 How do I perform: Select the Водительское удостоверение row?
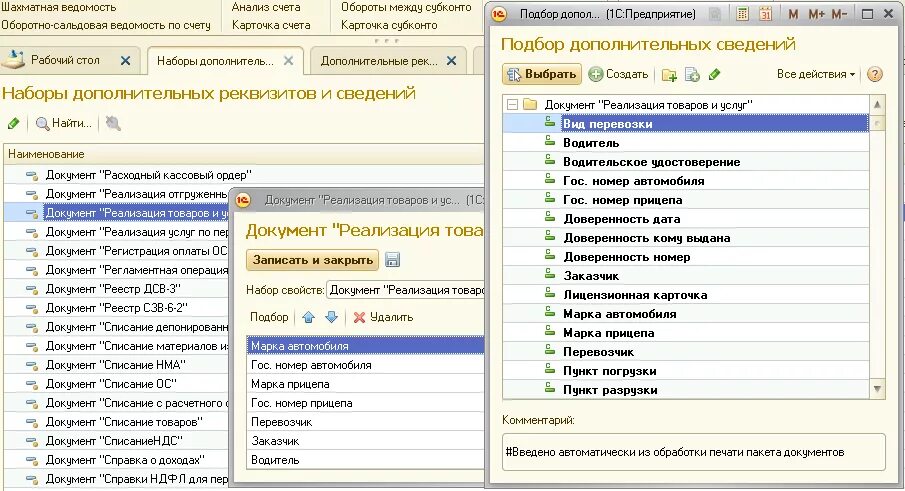pos(685,162)
